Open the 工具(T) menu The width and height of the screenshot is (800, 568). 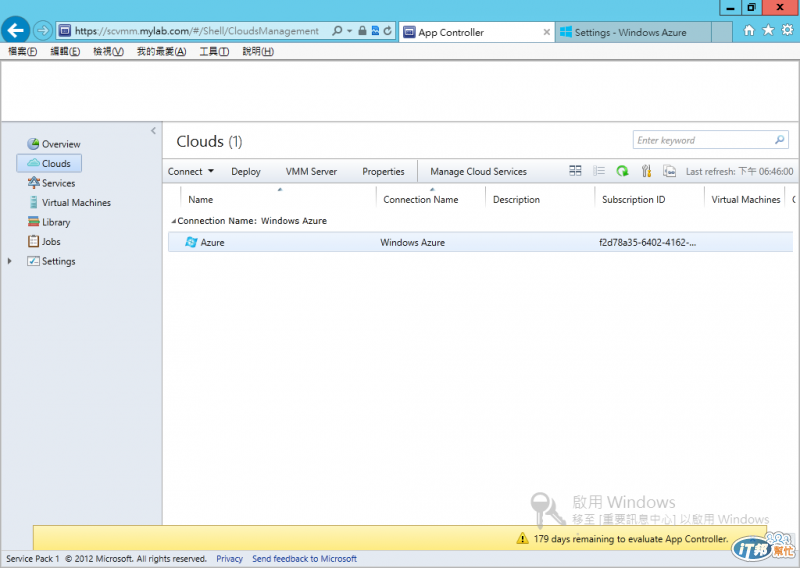click(x=214, y=51)
